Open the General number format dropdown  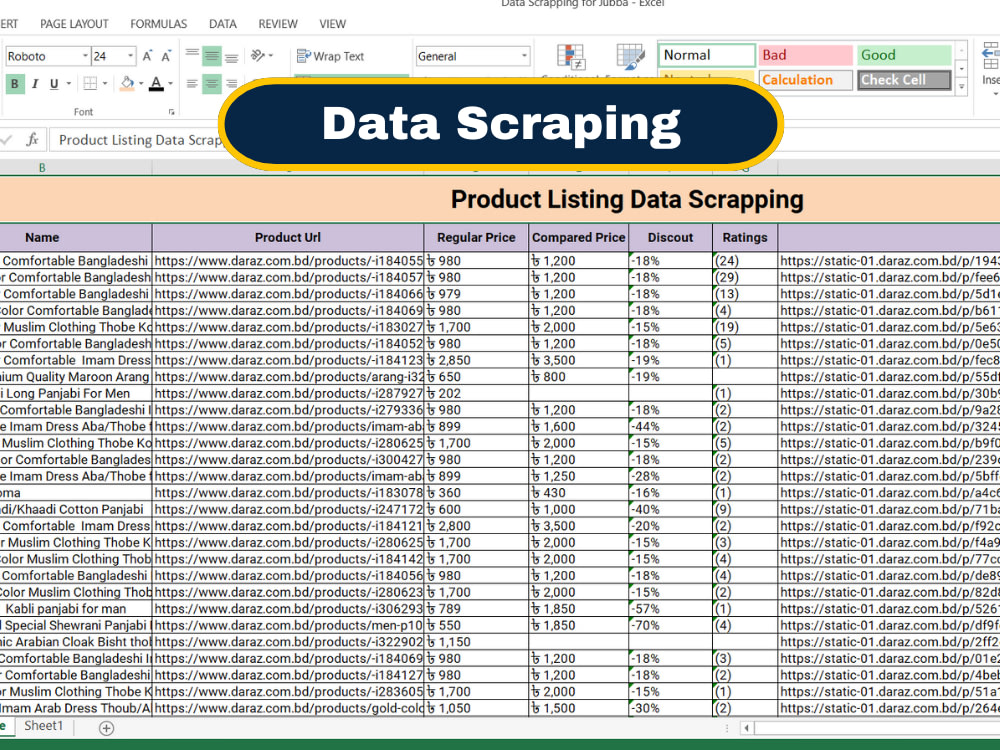(x=524, y=56)
